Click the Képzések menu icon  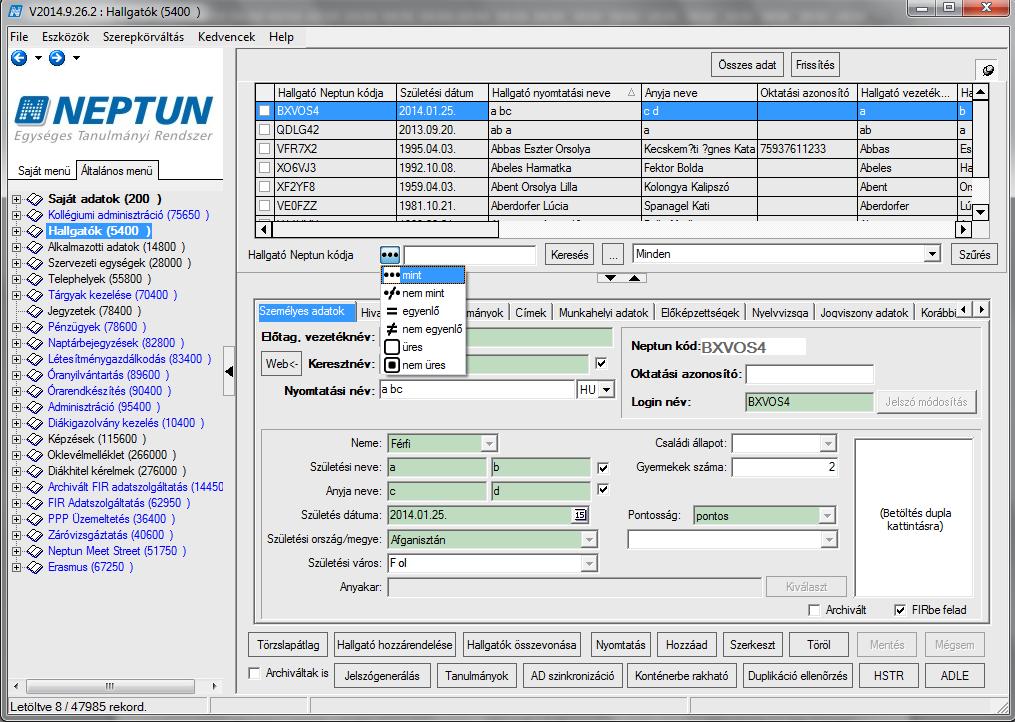tap(35, 439)
